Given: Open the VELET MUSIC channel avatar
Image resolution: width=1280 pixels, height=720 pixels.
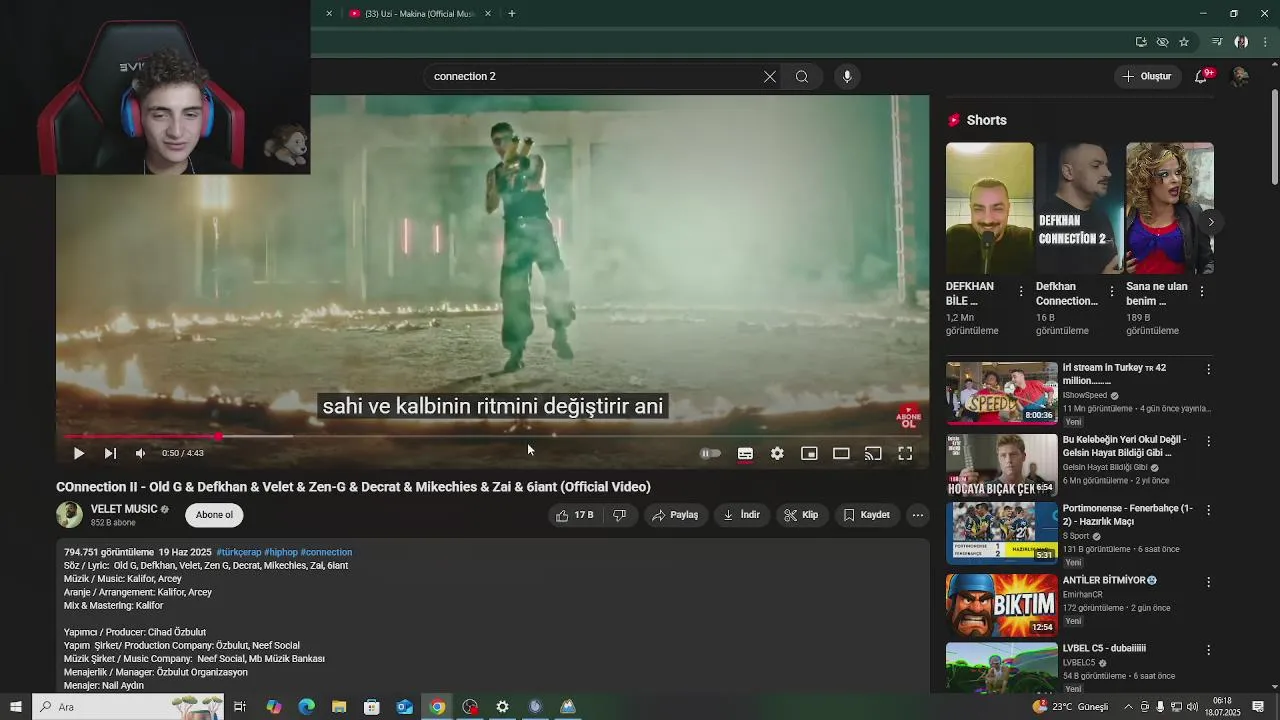Looking at the screenshot, I should 69,515.
